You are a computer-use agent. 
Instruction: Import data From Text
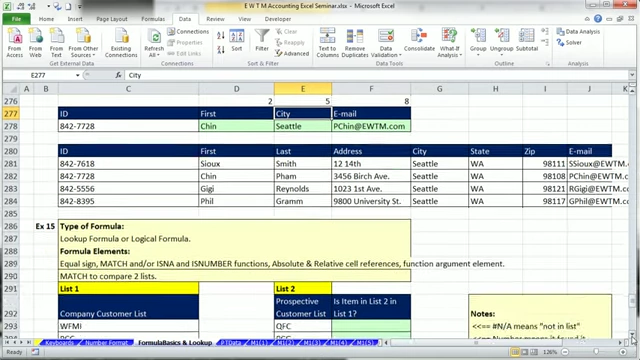[x=56, y=42]
